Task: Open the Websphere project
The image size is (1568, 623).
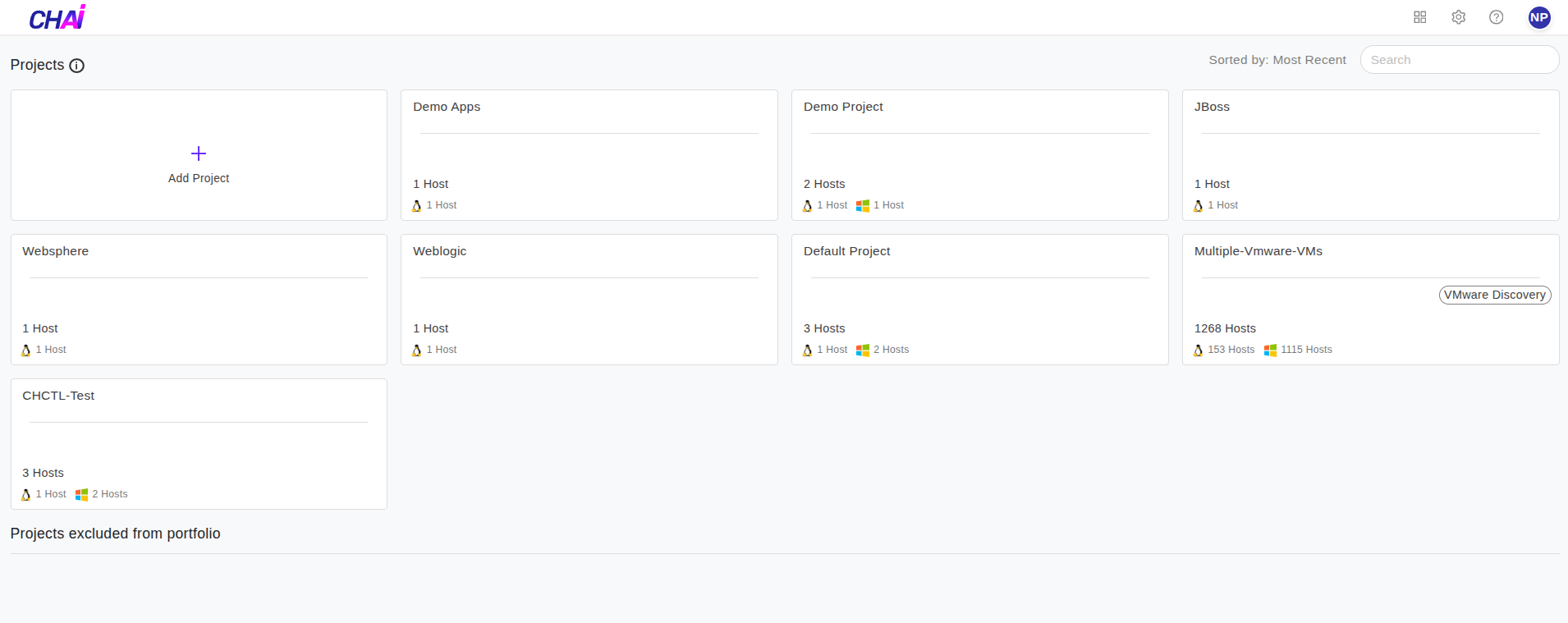Action: tap(55, 251)
